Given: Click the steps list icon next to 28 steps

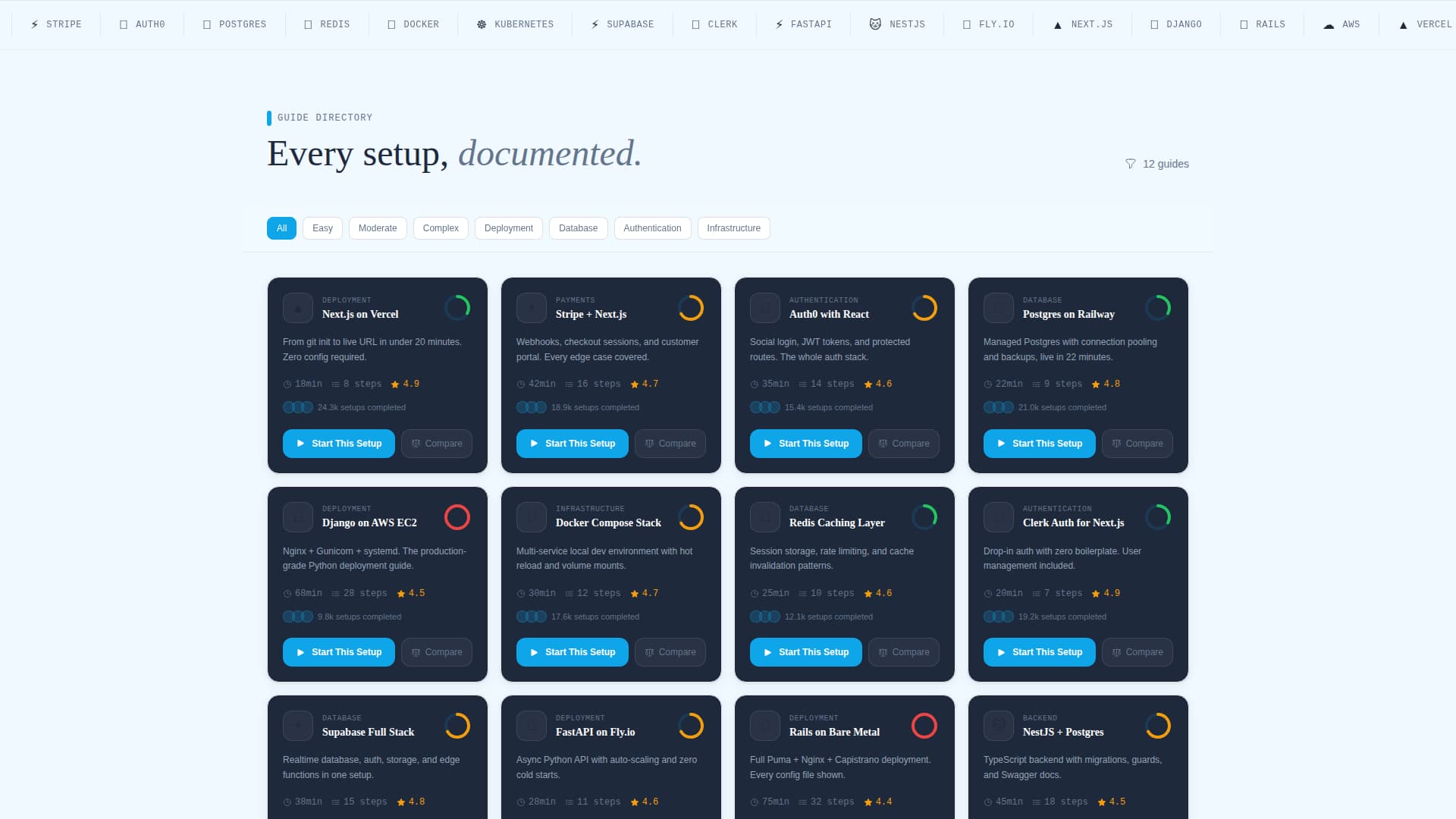Looking at the screenshot, I should tap(336, 594).
